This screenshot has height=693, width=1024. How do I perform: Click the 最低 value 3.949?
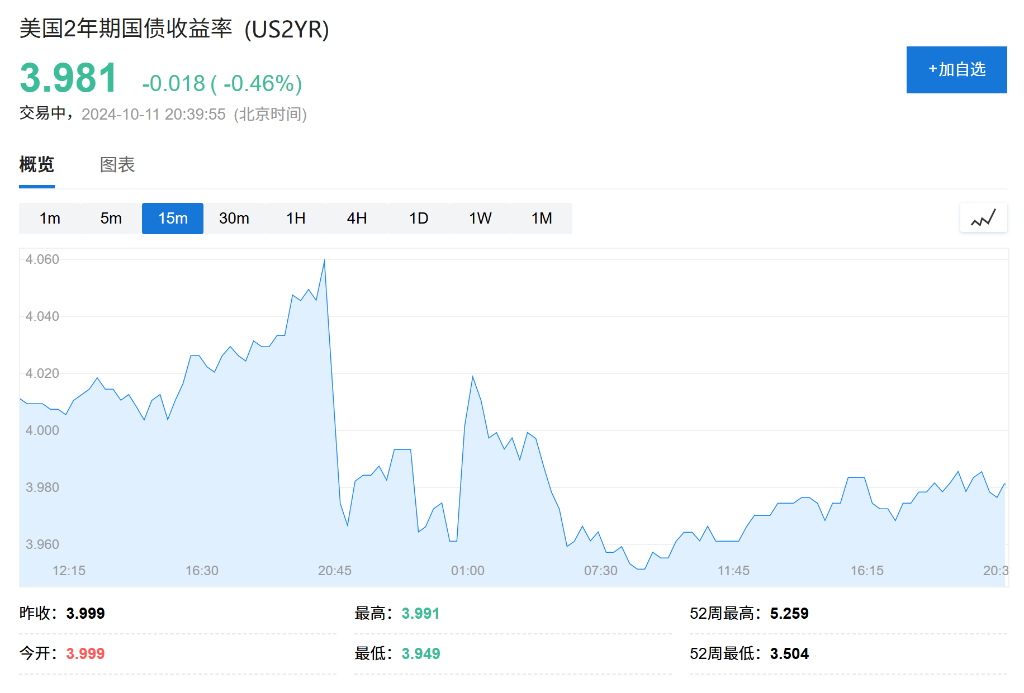coord(420,653)
